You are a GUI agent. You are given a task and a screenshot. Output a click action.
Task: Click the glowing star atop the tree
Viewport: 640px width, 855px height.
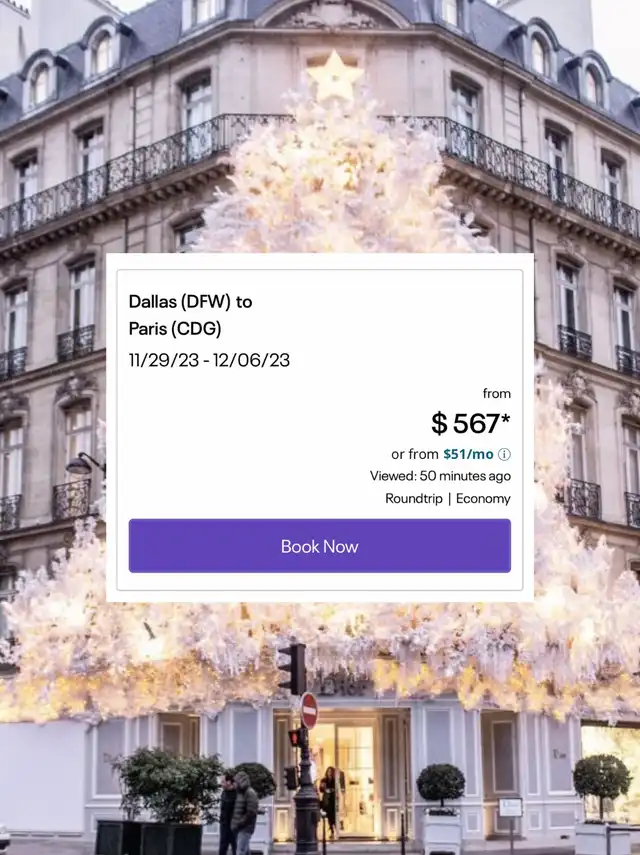coord(334,77)
